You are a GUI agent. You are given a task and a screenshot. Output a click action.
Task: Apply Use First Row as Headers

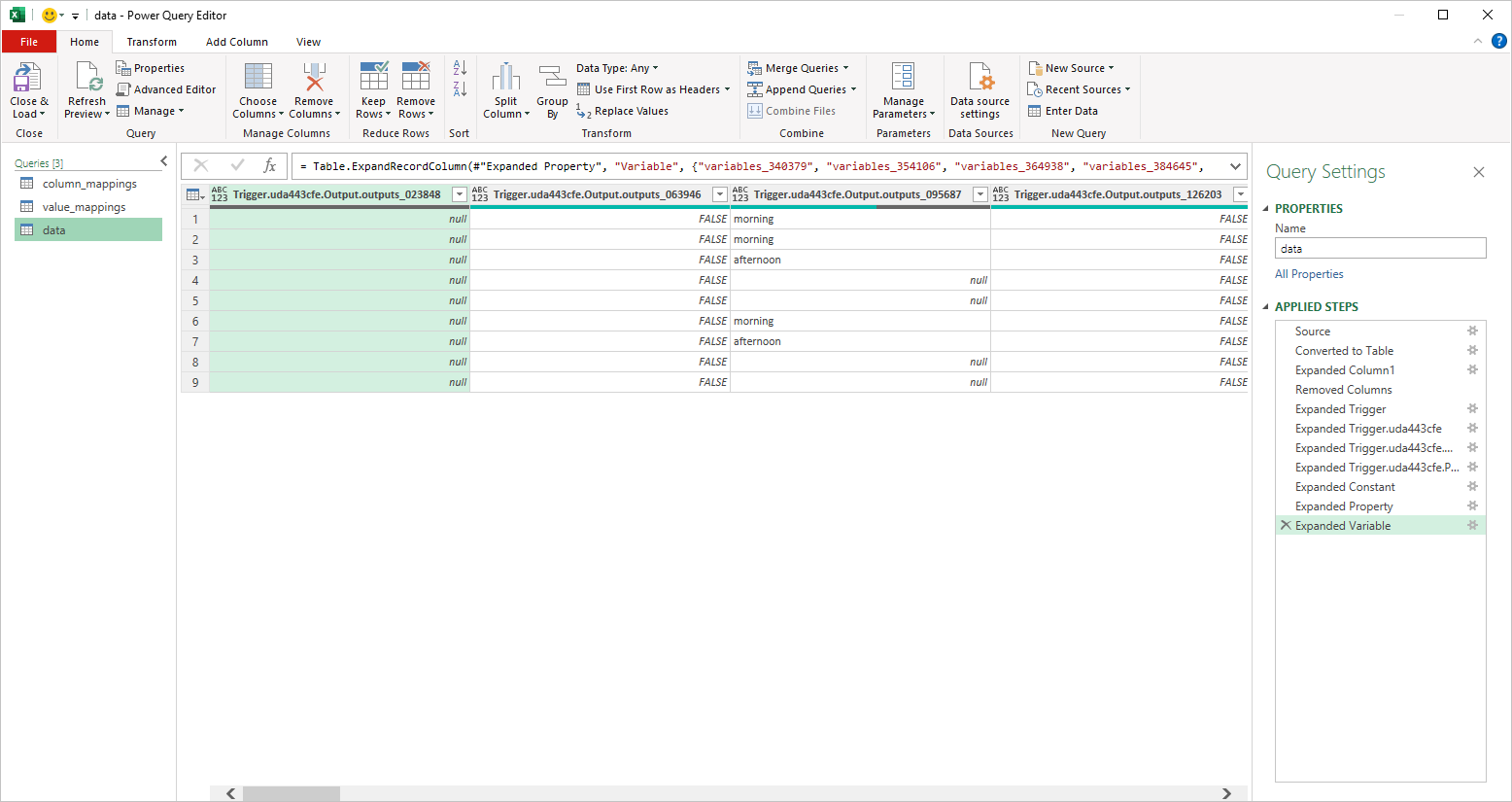click(653, 89)
